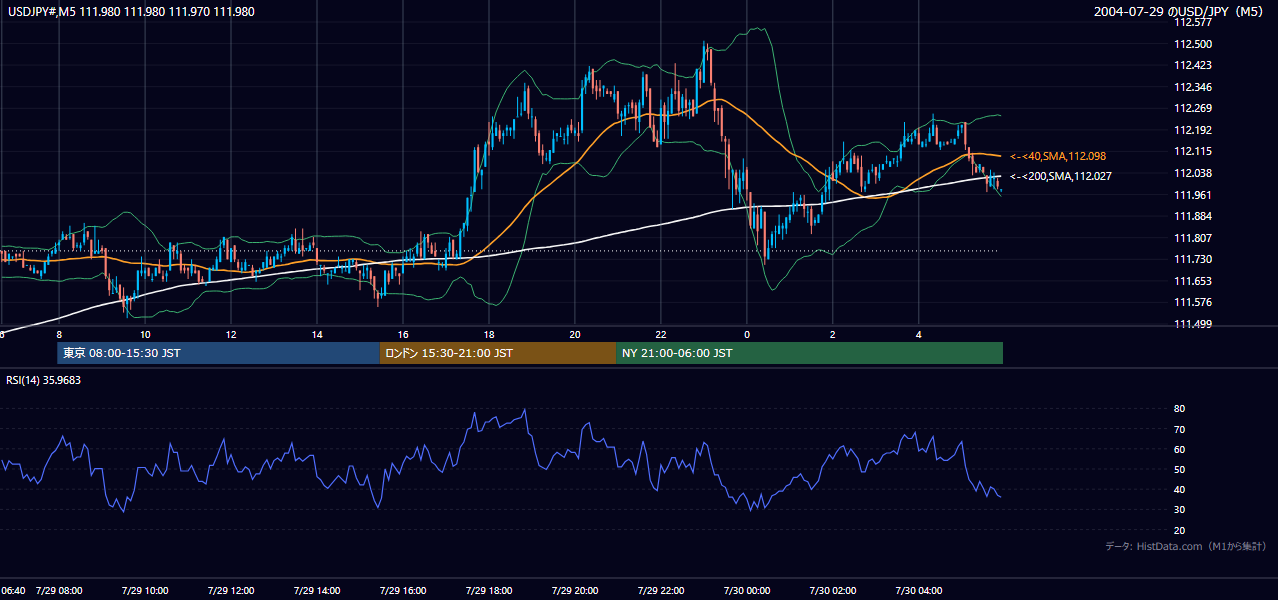The width and height of the screenshot is (1278, 600).
Task: Click price axis value 111.499
Action: (1193, 324)
